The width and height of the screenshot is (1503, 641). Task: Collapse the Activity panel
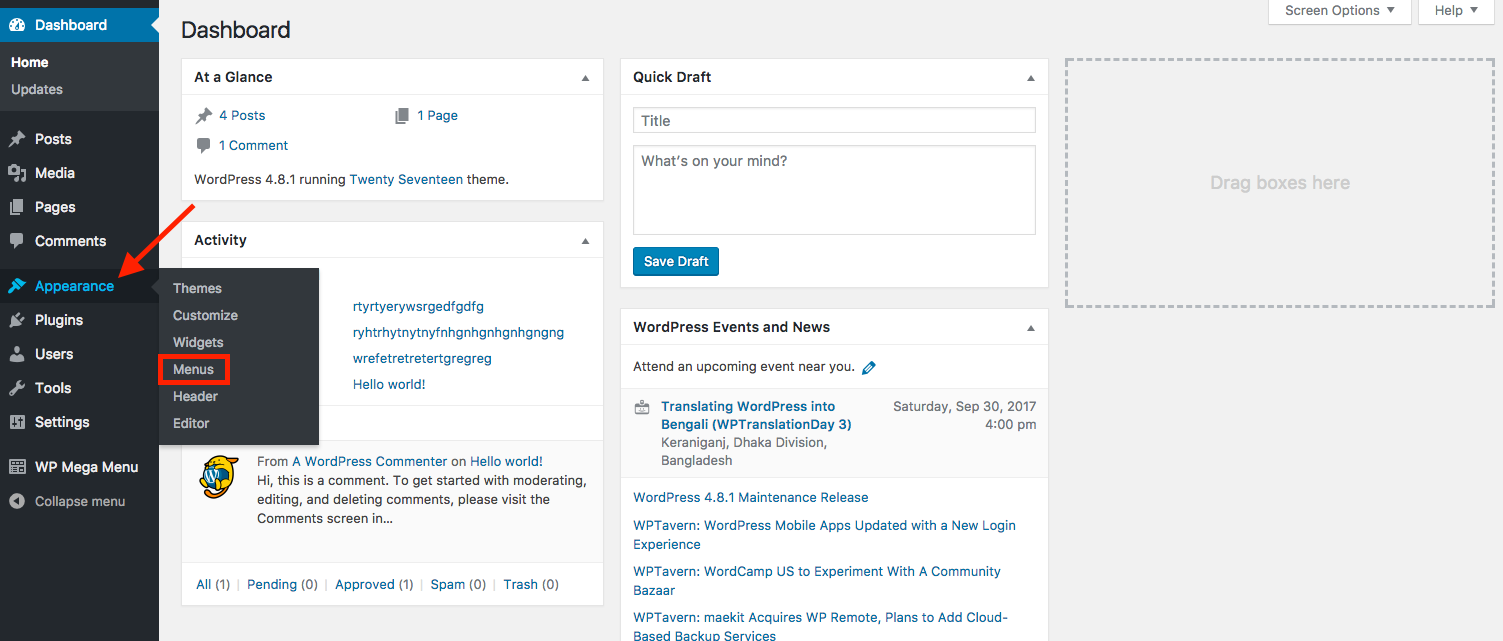tap(586, 241)
